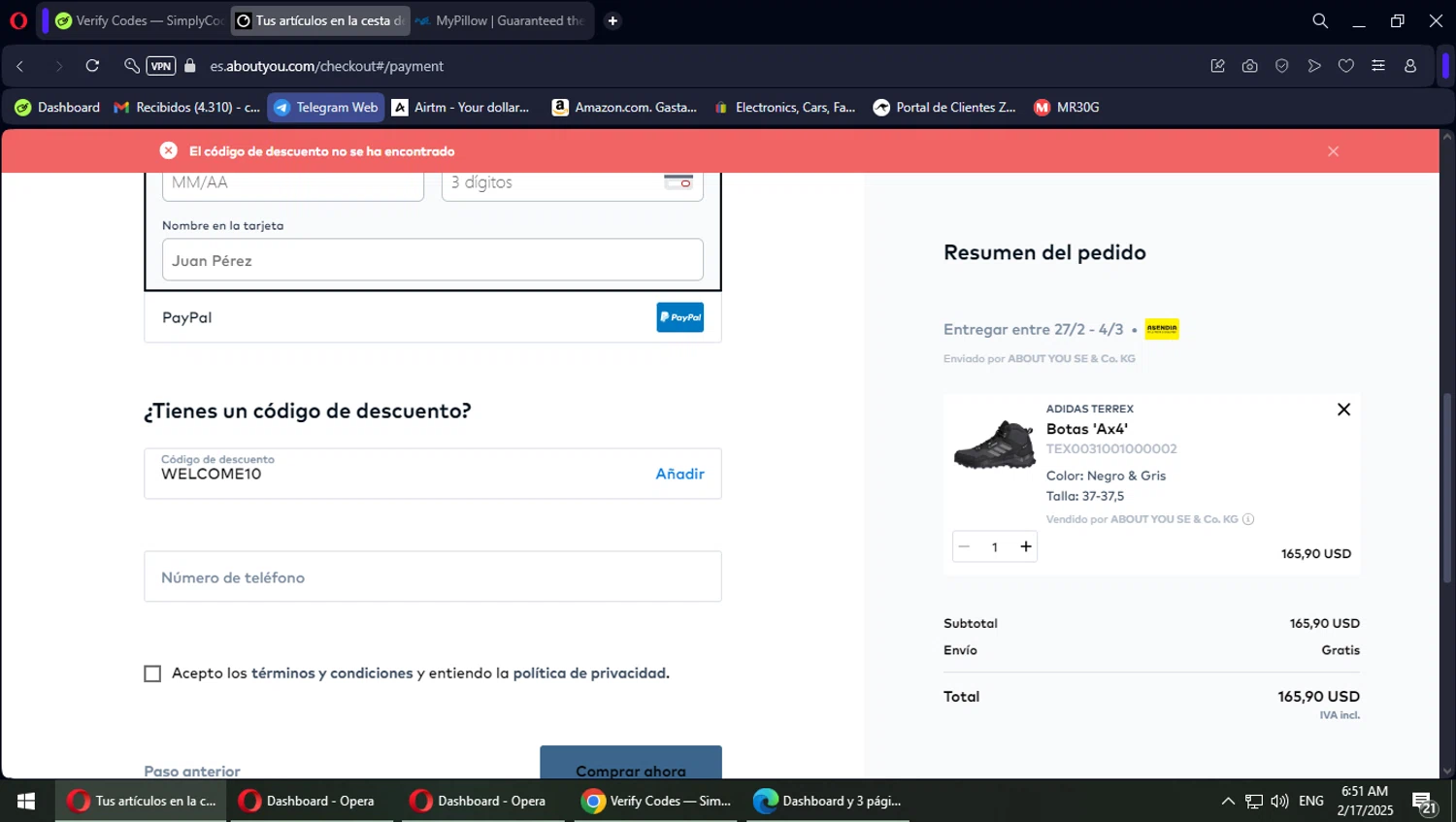Screen dimensions: 1456x822
Task: Open the profile account icon
Action: coord(1410,66)
